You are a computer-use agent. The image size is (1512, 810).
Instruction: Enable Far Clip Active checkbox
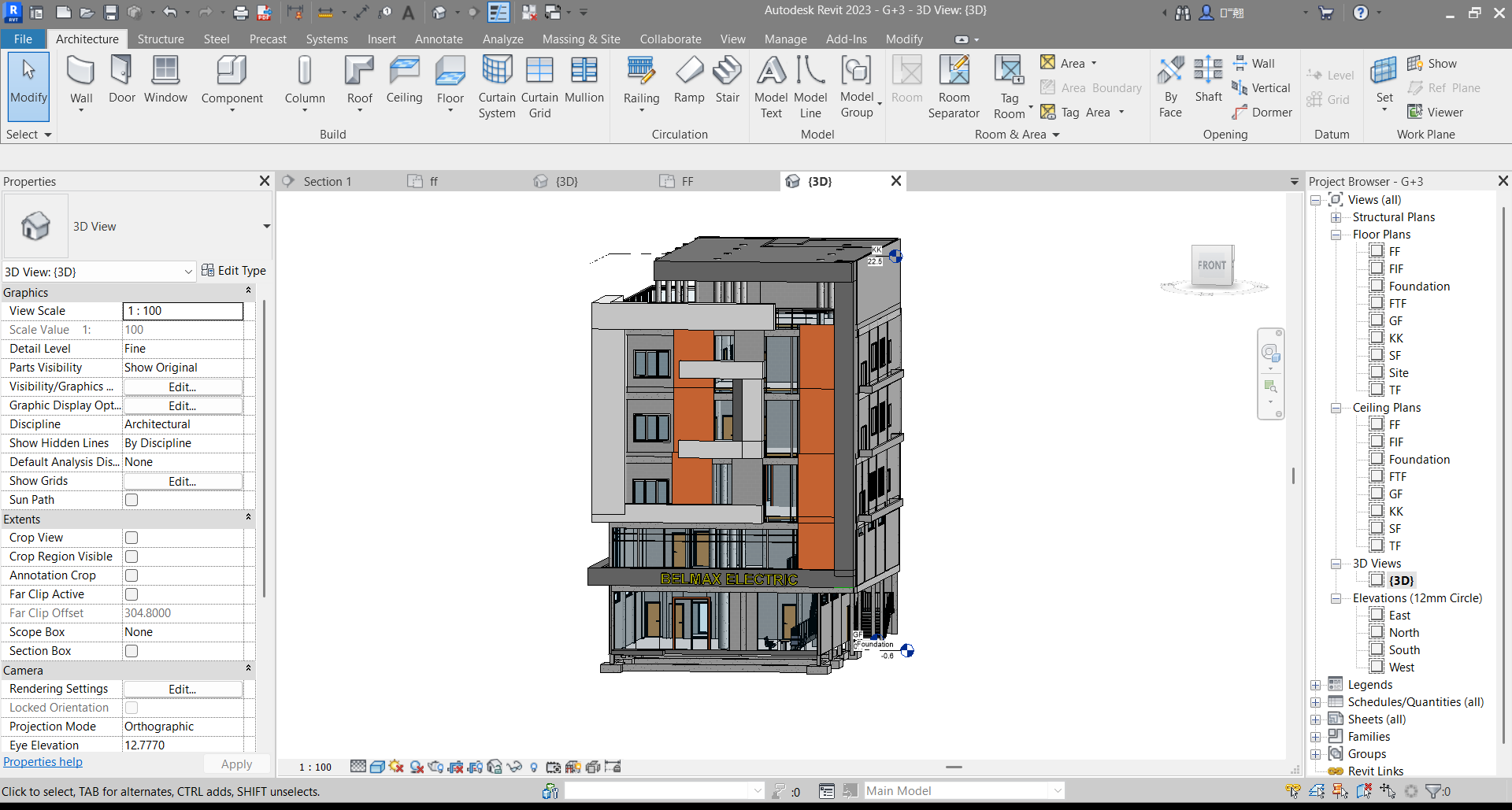pos(132,594)
